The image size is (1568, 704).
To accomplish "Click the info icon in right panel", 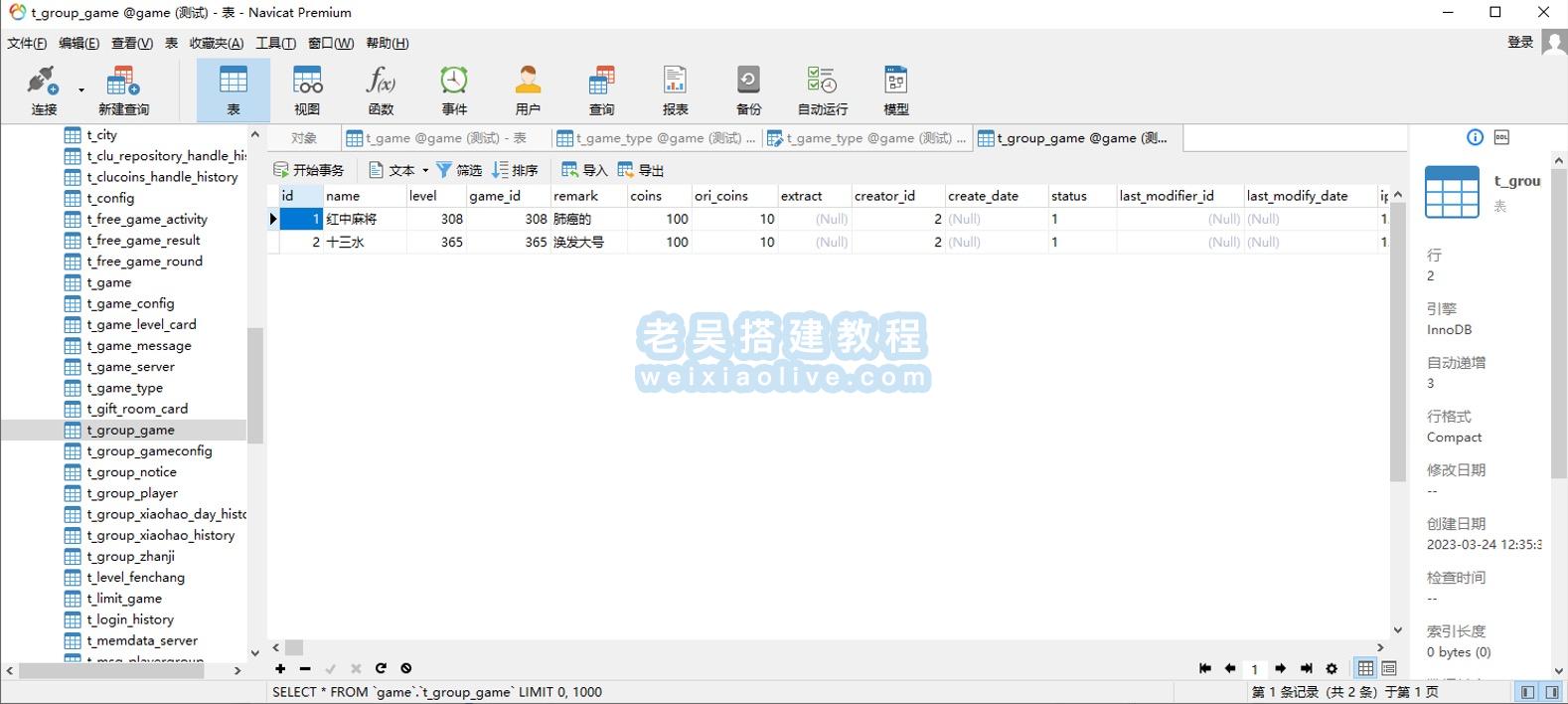I will (x=1475, y=137).
